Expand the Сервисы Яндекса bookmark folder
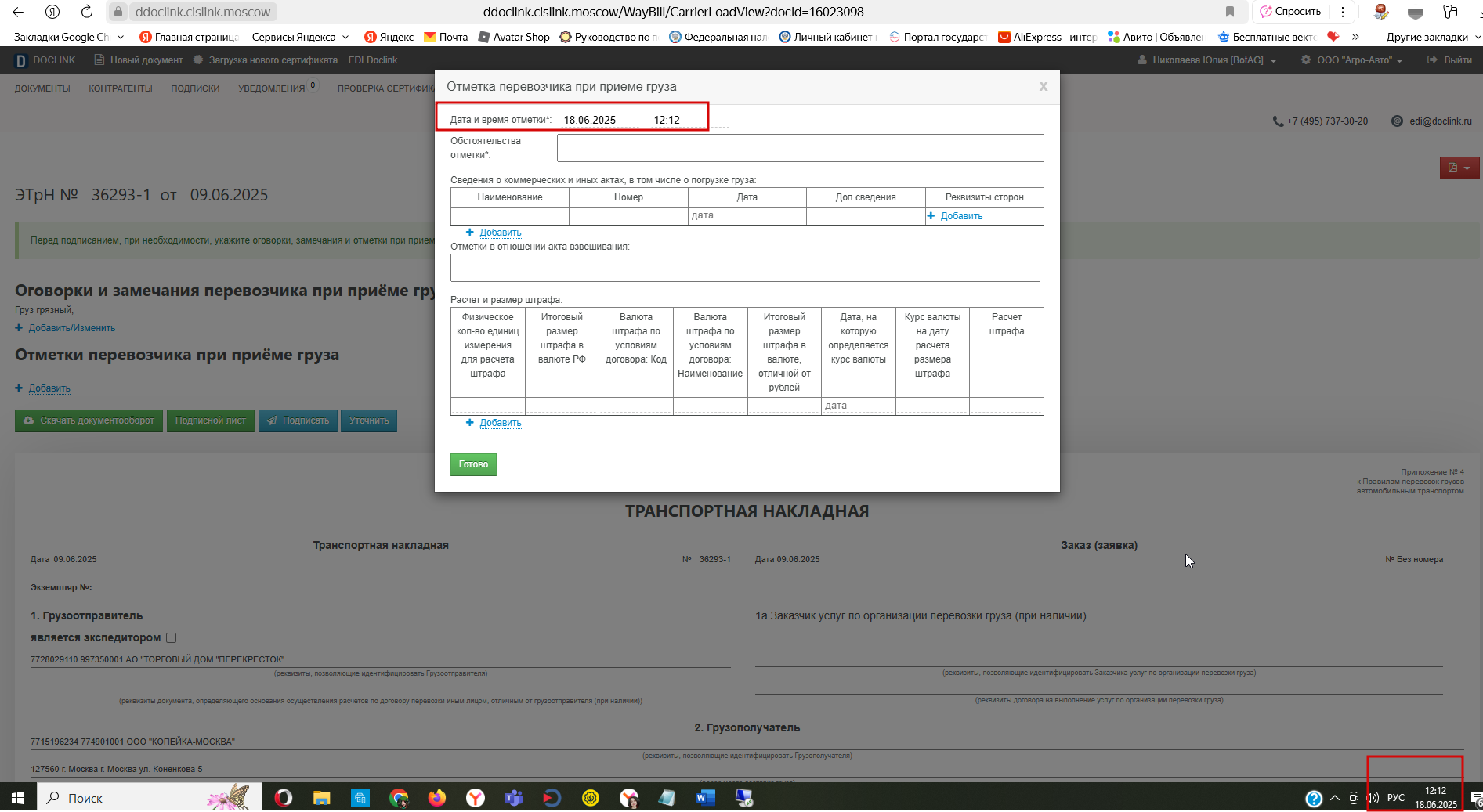Image resolution: width=1483 pixels, height=812 pixels. [x=300, y=37]
